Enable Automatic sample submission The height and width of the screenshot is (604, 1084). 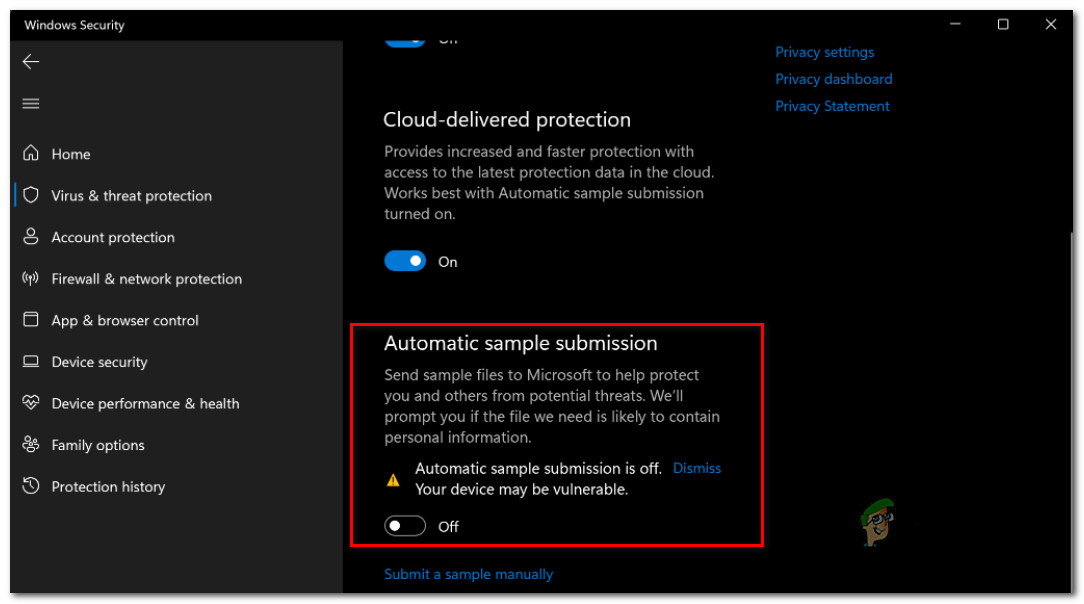(405, 525)
